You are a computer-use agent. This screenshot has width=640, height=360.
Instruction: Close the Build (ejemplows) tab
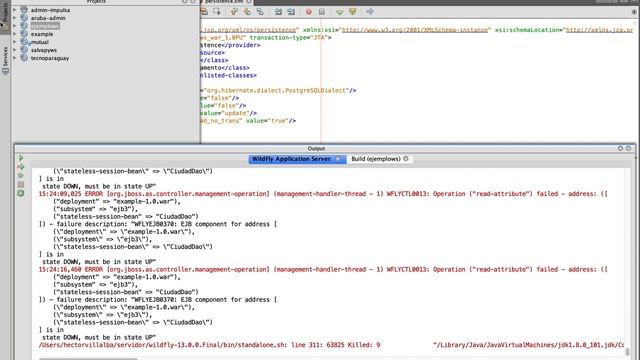406,159
